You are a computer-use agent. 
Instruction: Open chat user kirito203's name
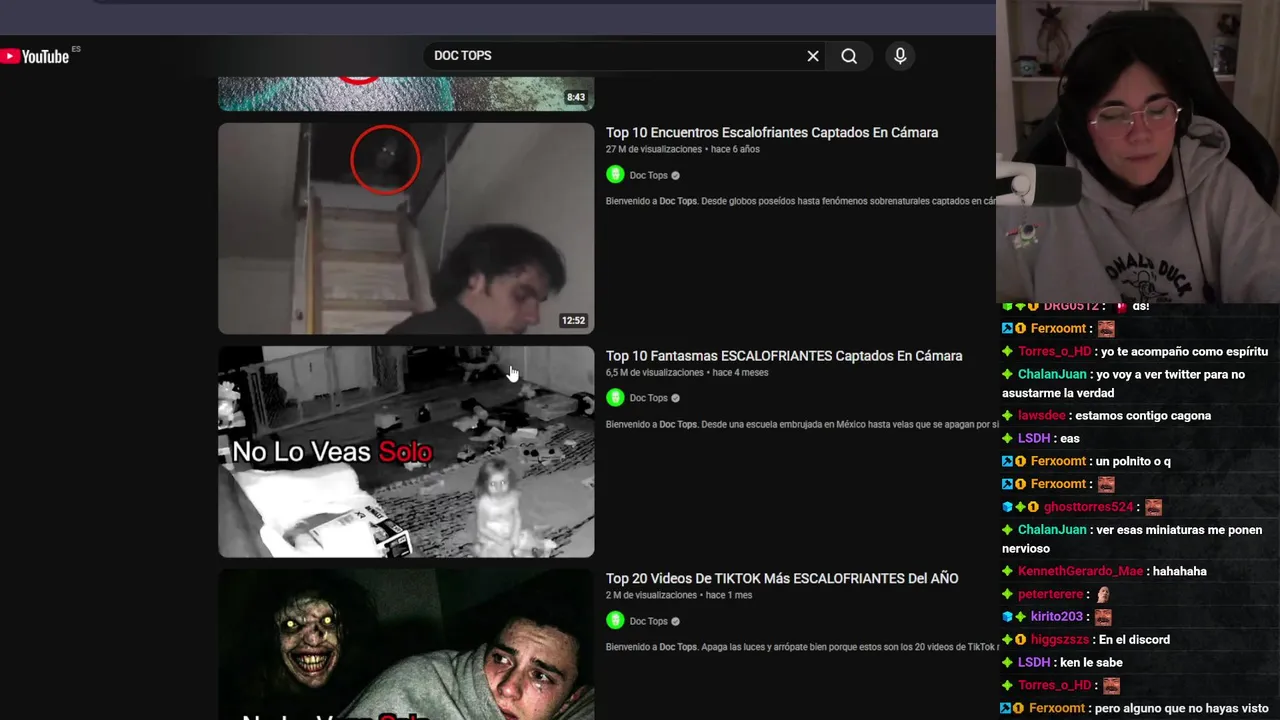coord(1057,616)
